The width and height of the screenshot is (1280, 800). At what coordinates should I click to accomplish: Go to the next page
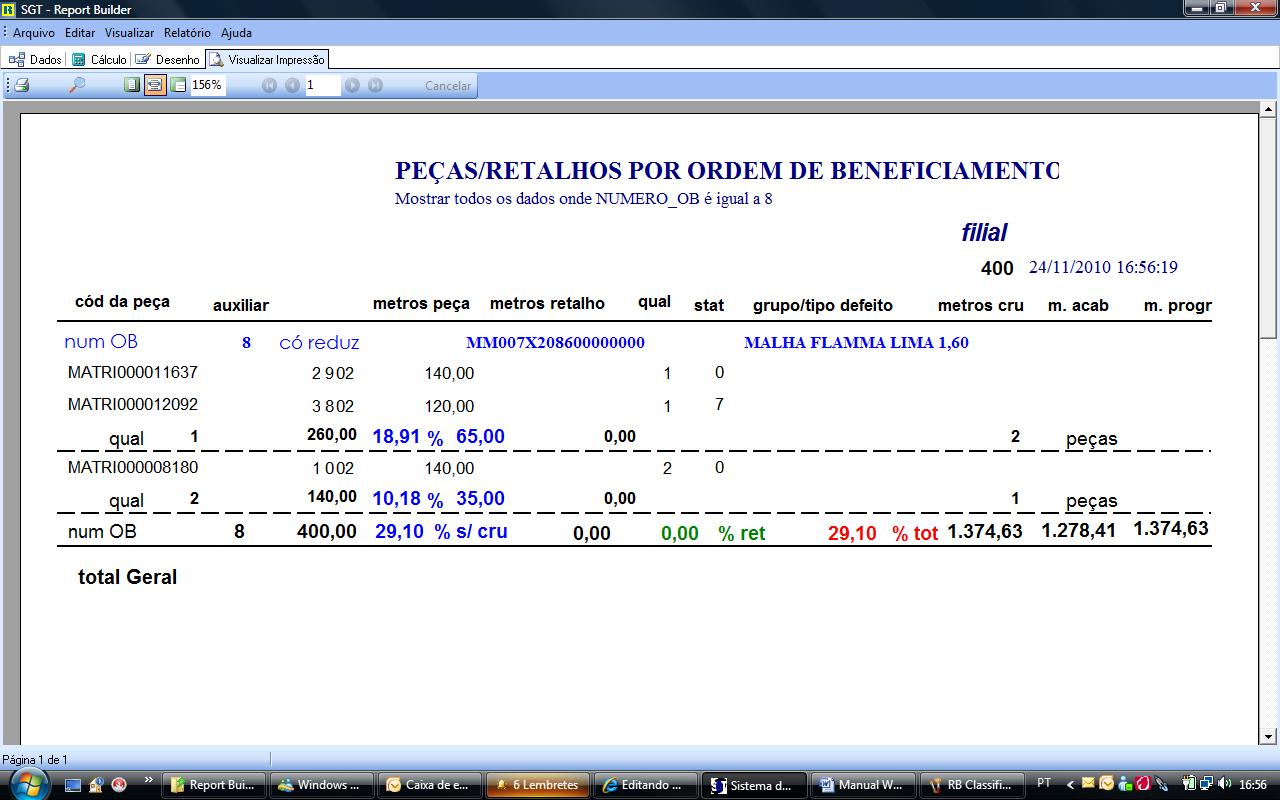(x=352, y=86)
